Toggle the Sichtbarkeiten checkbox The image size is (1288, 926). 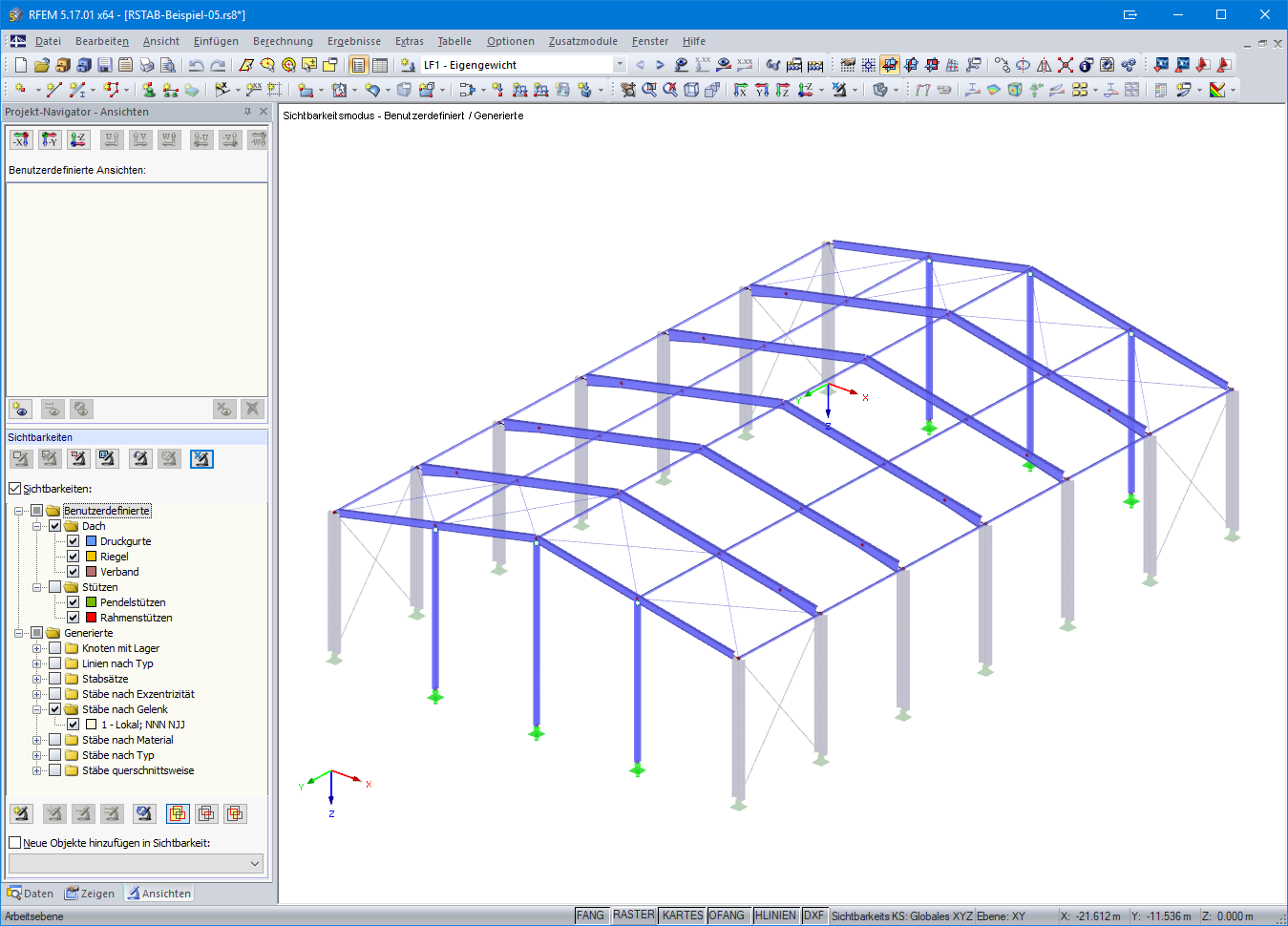(x=14, y=489)
